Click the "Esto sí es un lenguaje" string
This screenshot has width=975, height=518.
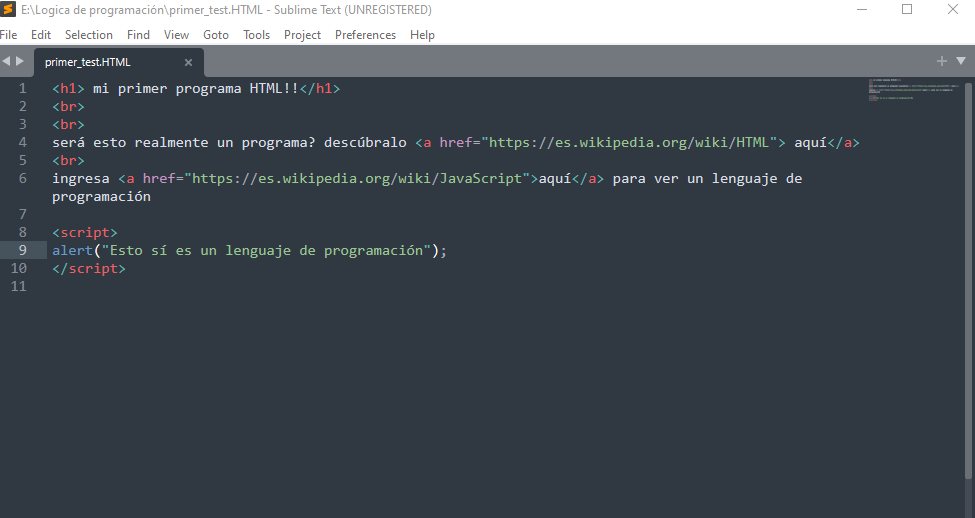[266, 250]
